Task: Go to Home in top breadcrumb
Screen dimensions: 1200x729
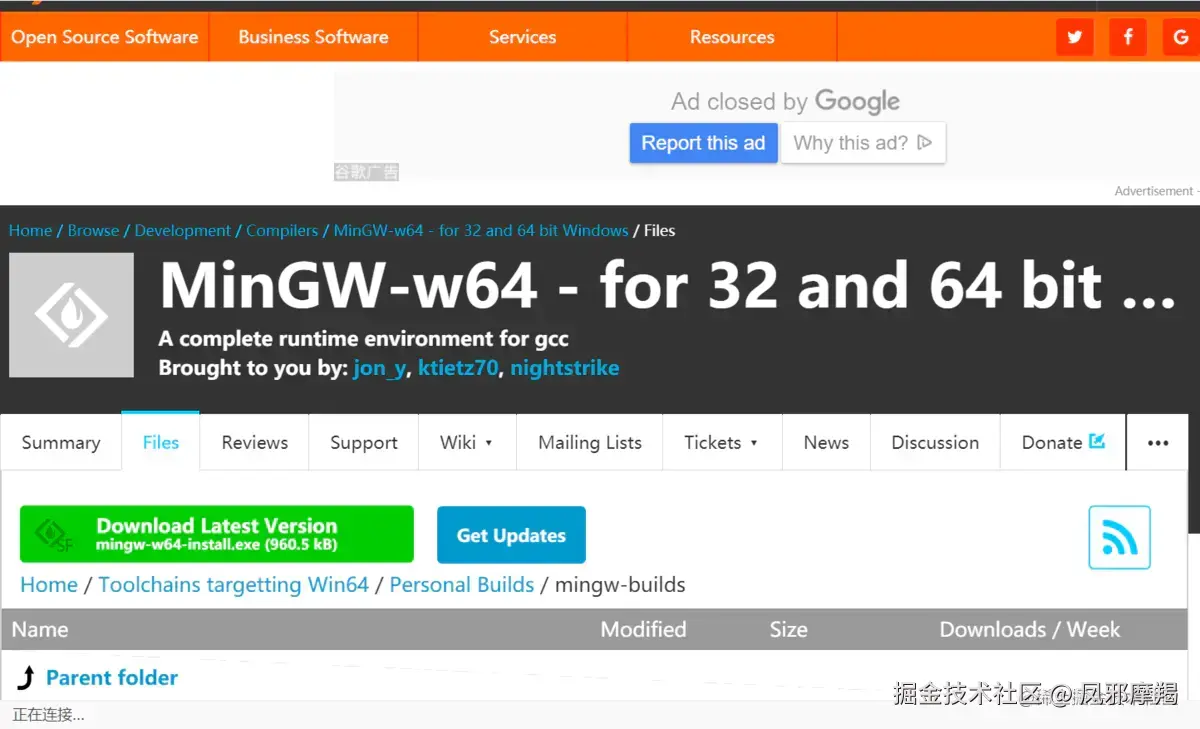Action: click(x=30, y=230)
